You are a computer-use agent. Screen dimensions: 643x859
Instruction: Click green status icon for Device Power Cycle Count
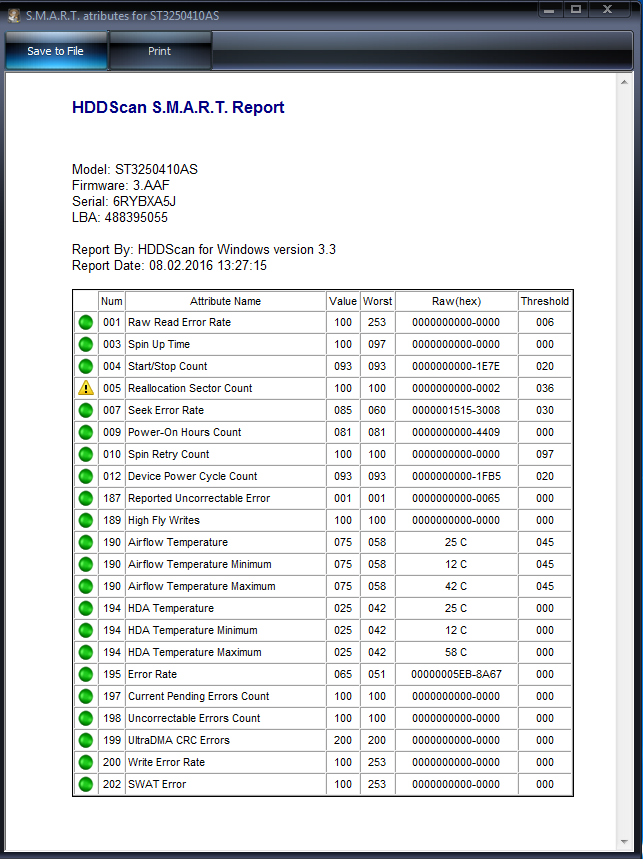click(x=86, y=476)
